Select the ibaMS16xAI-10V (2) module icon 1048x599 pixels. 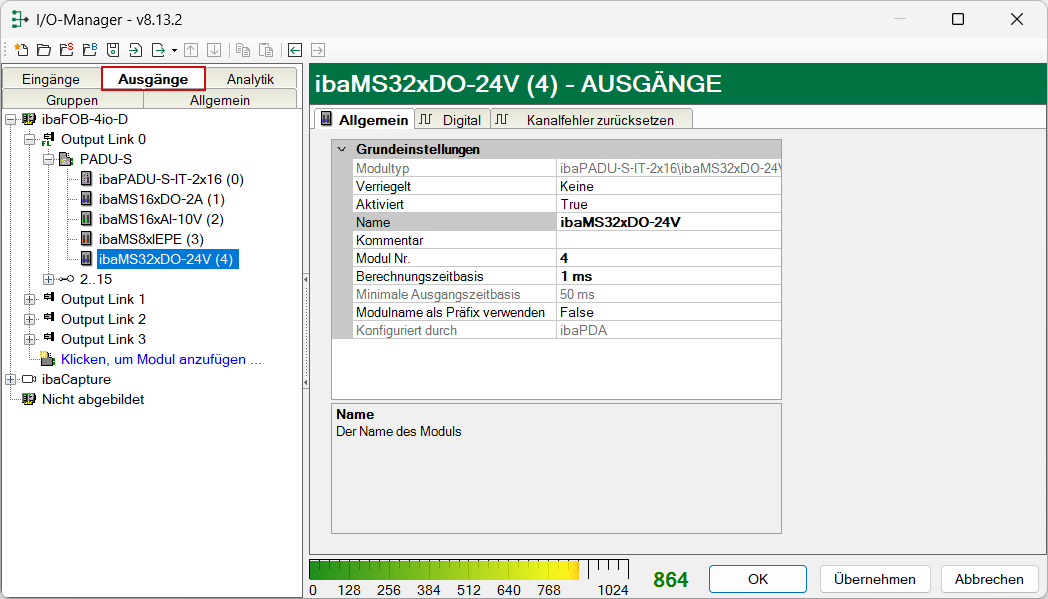[x=86, y=219]
